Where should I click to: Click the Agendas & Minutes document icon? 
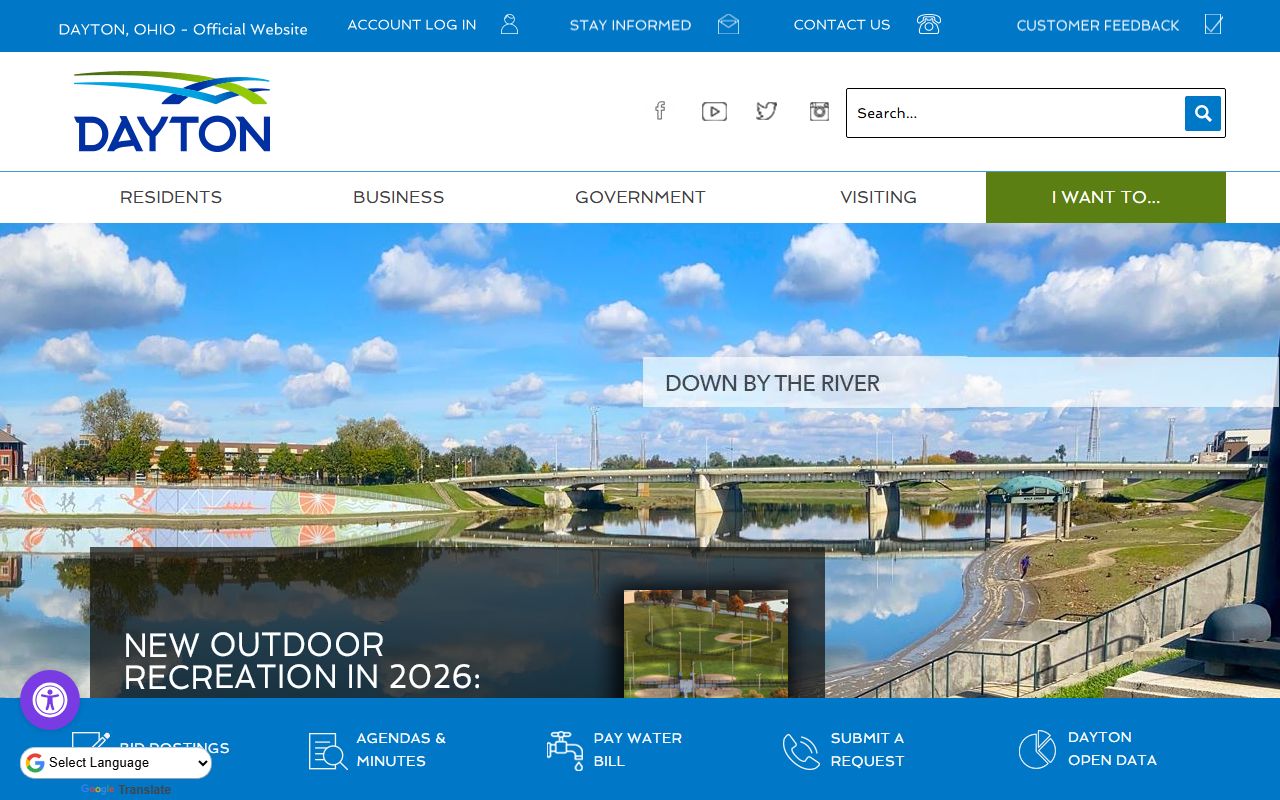coord(328,750)
